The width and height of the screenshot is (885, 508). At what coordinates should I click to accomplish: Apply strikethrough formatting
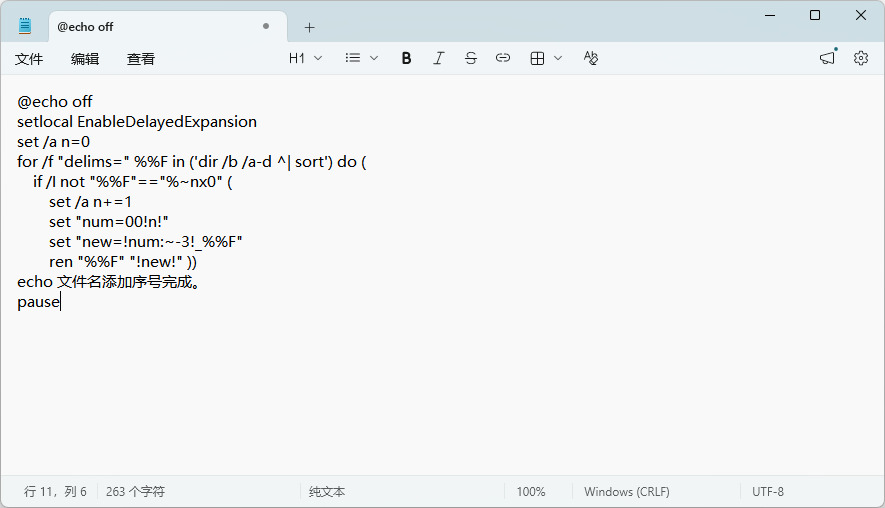pos(471,58)
